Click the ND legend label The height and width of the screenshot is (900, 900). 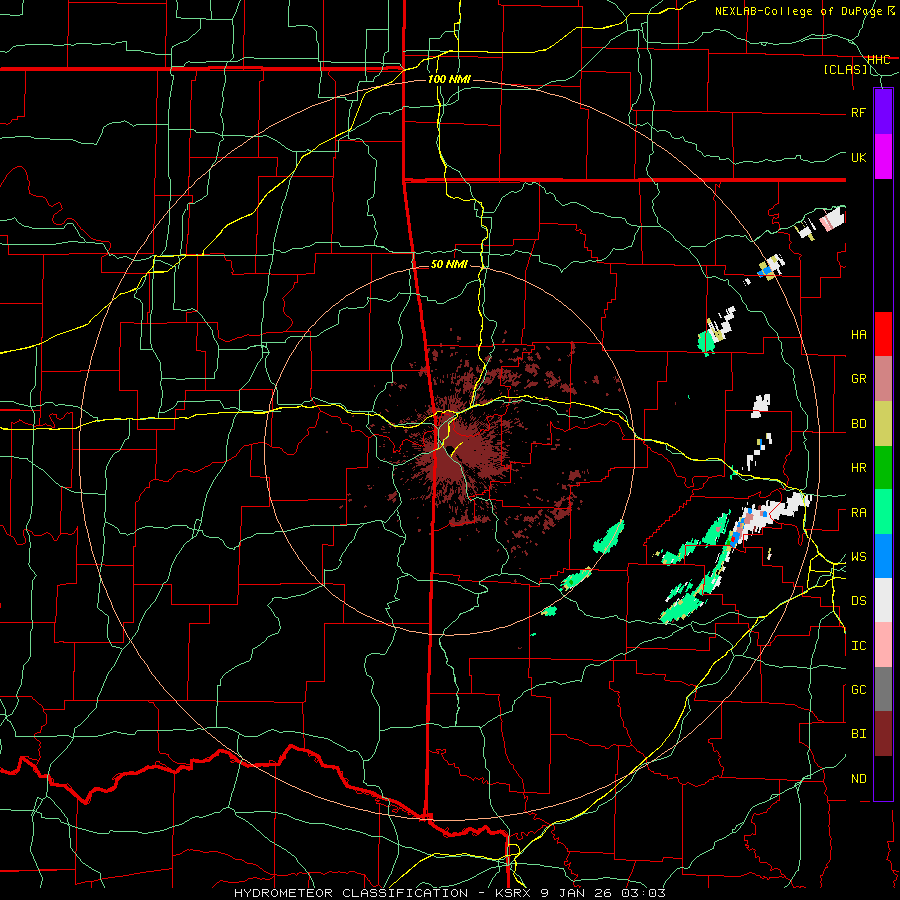pos(858,779)
